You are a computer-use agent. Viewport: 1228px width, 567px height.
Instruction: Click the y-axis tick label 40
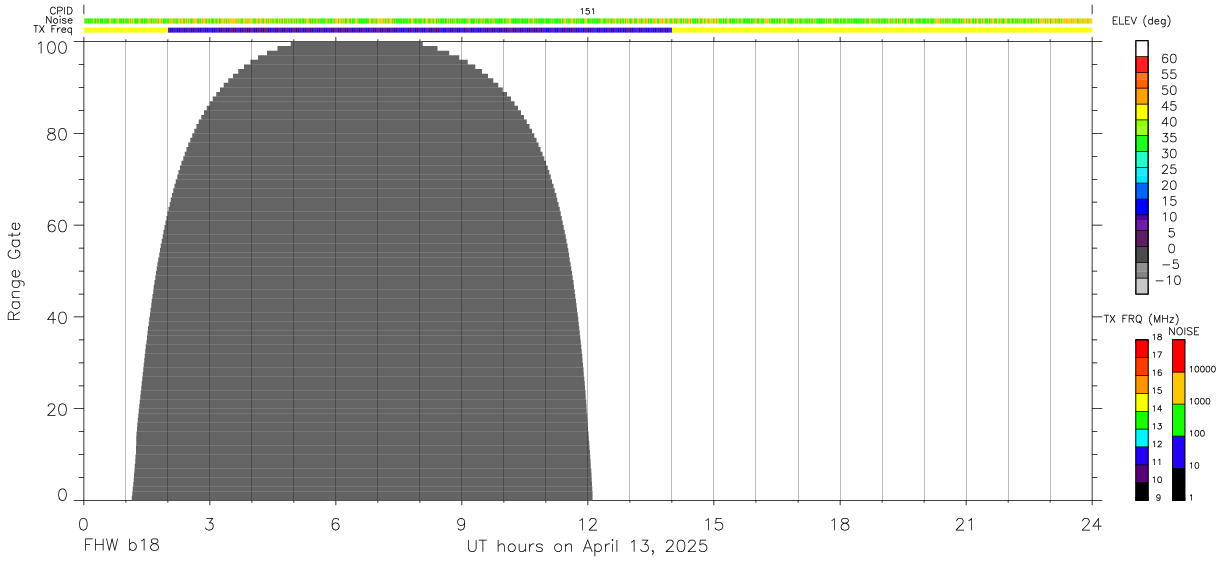coord(60,318)
